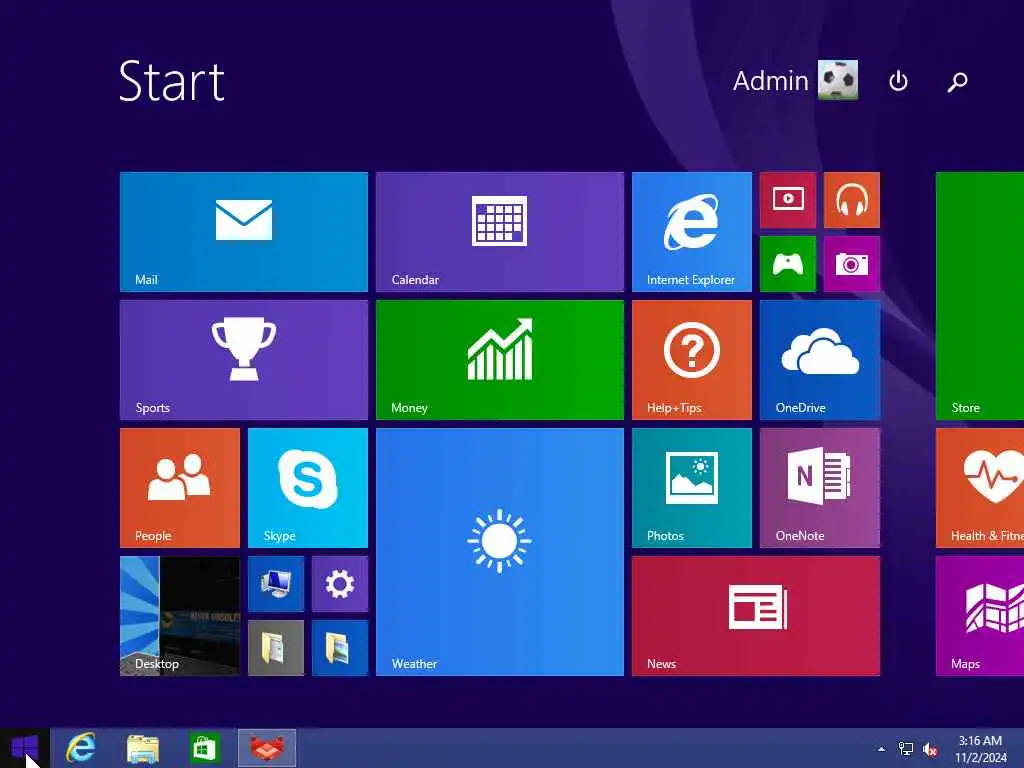Image resolution: width=1024 pixels, height=768 pixels.
Task: Open the Camera tile
Action: 852,264
